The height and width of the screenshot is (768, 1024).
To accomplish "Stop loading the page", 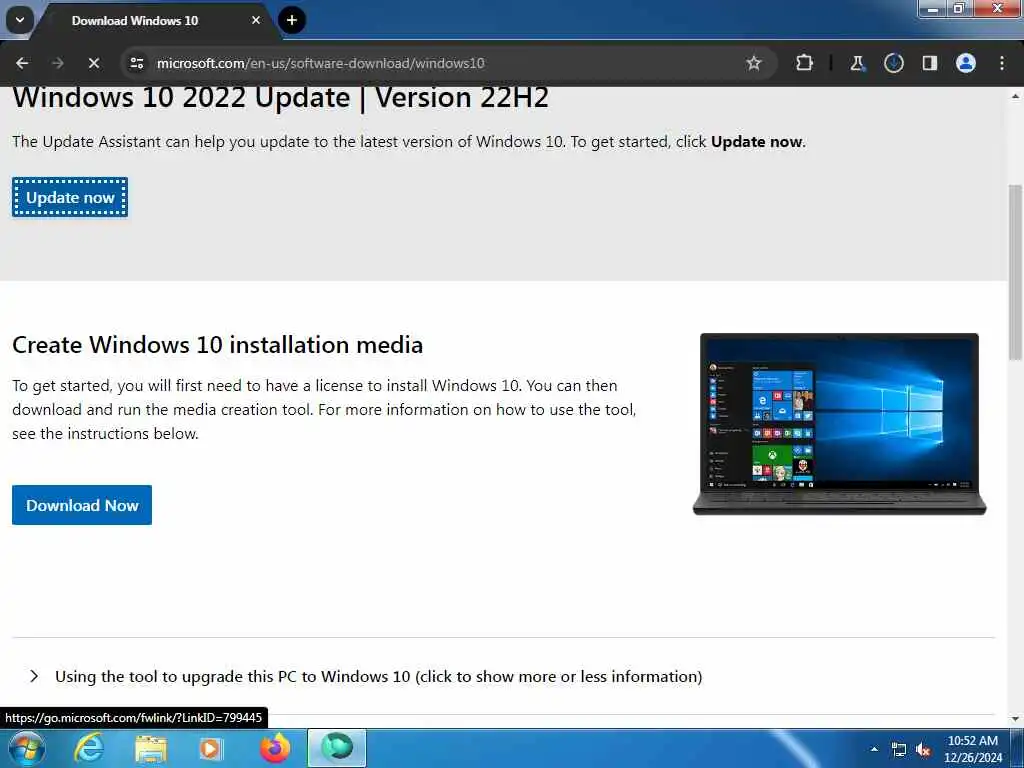I will coord(93,63).
